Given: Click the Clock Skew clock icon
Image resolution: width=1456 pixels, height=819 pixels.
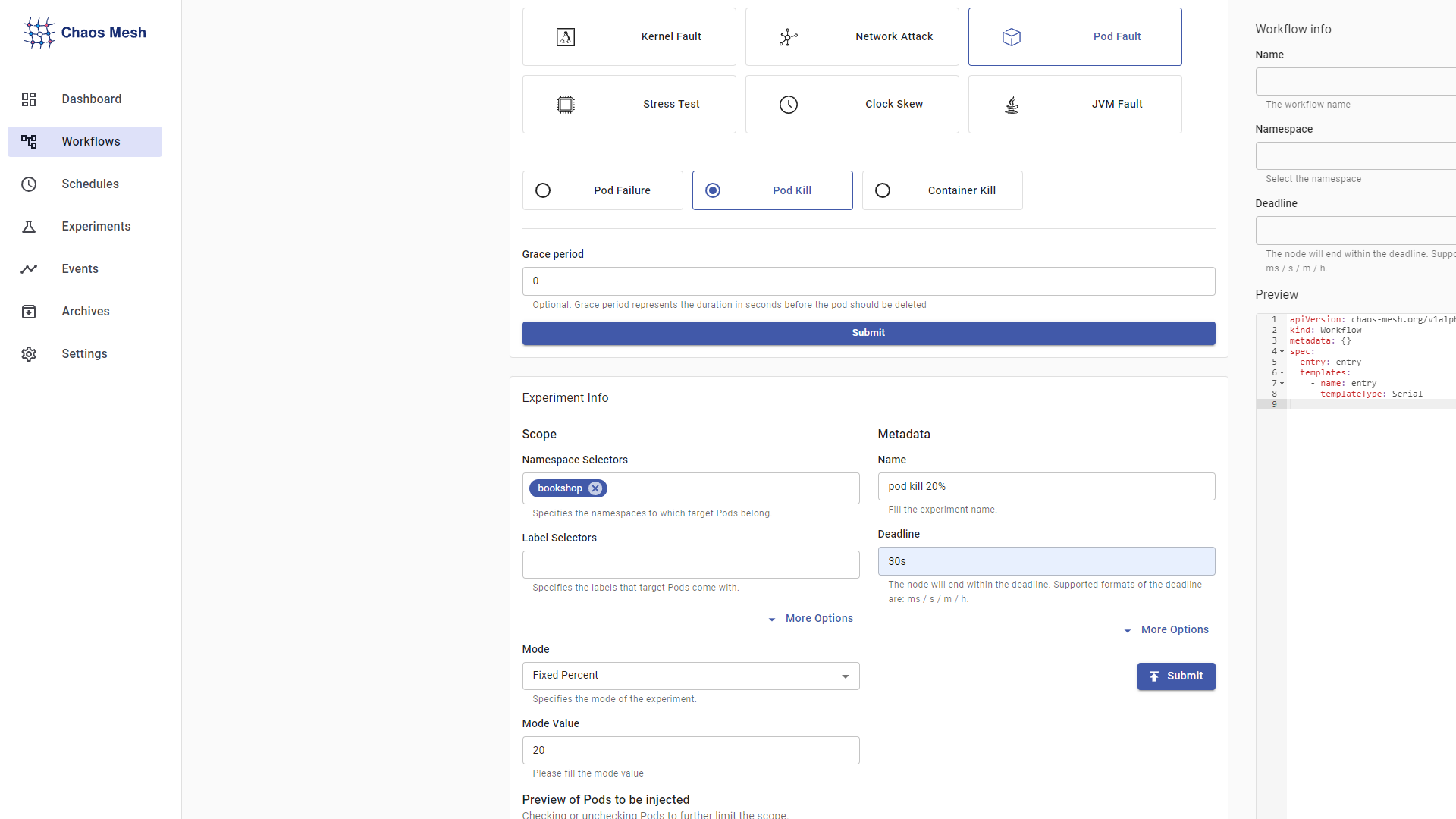Looking at the screenshot, I should point(789,105).
